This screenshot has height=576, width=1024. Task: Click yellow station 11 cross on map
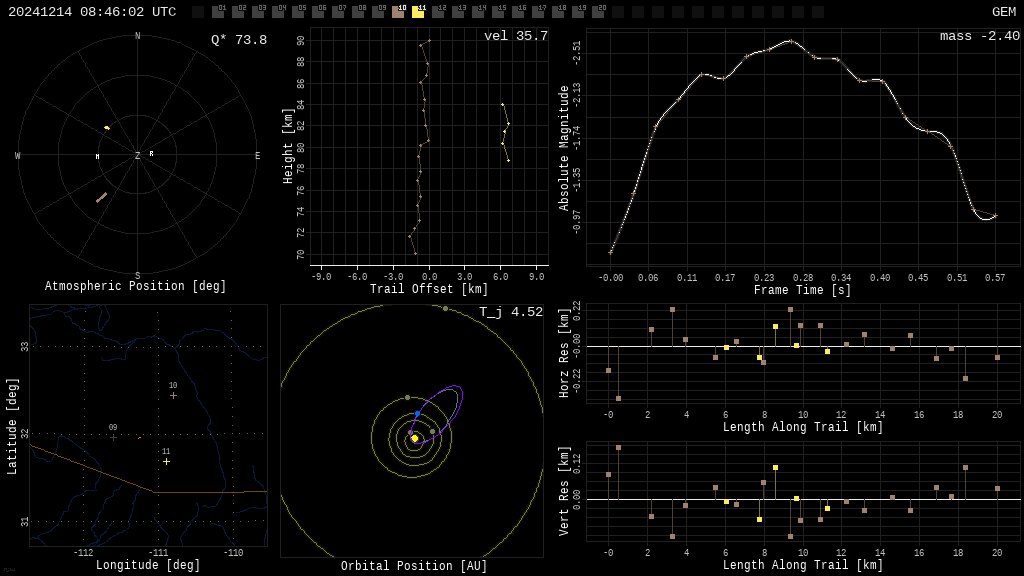pos(167,462)
